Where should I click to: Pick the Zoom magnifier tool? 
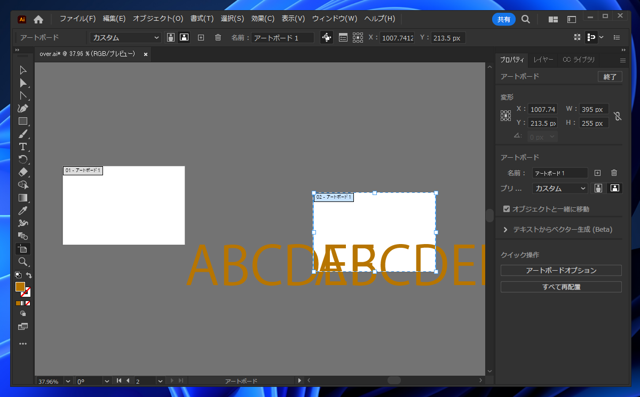[x=23, y=262]
